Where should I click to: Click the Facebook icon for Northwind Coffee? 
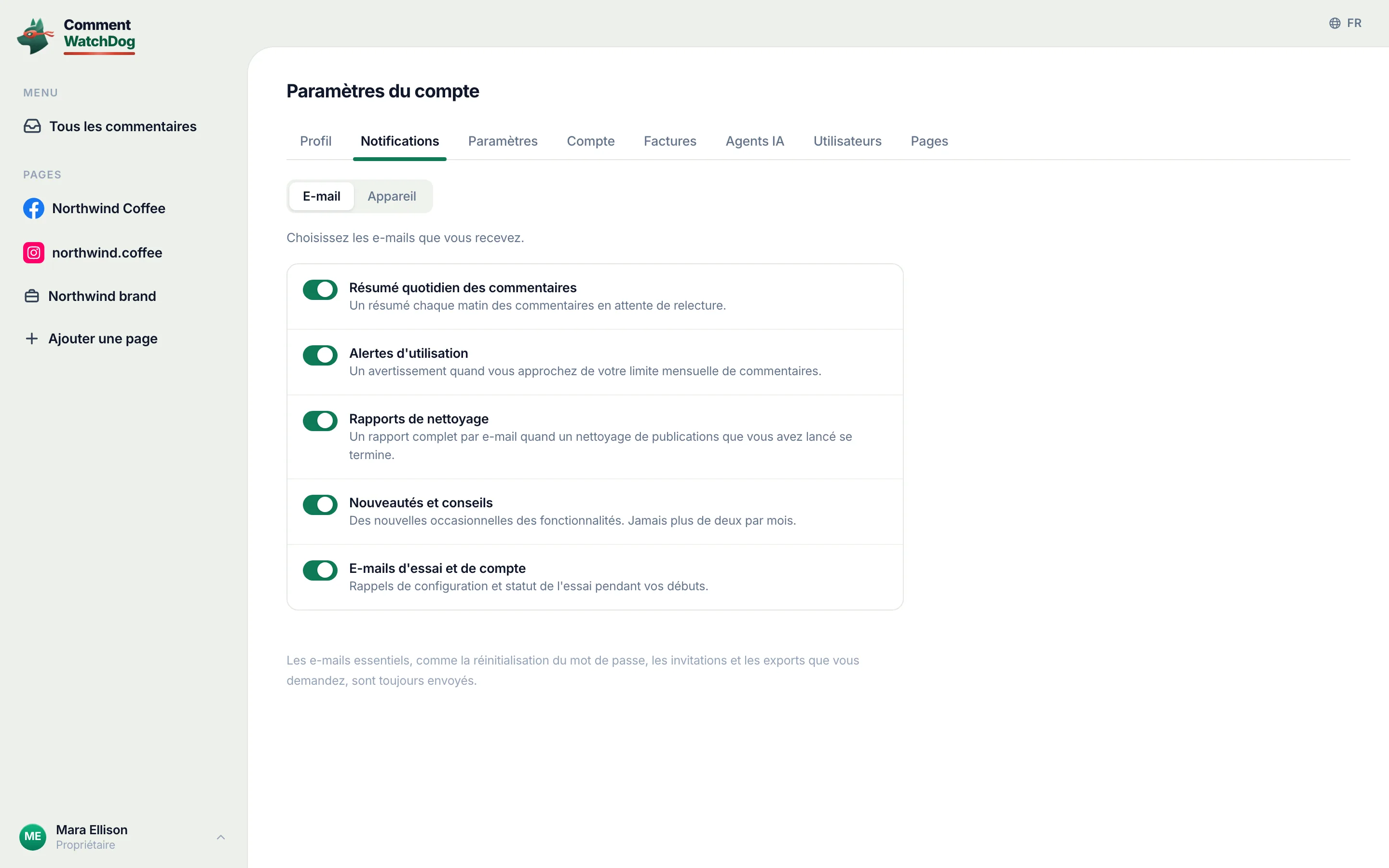(34, 208)
